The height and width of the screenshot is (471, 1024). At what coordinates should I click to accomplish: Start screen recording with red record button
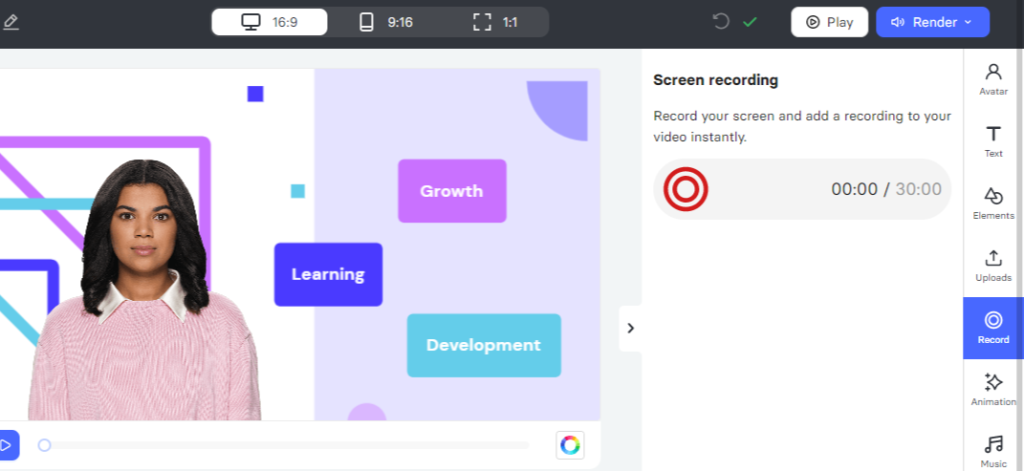686,189
